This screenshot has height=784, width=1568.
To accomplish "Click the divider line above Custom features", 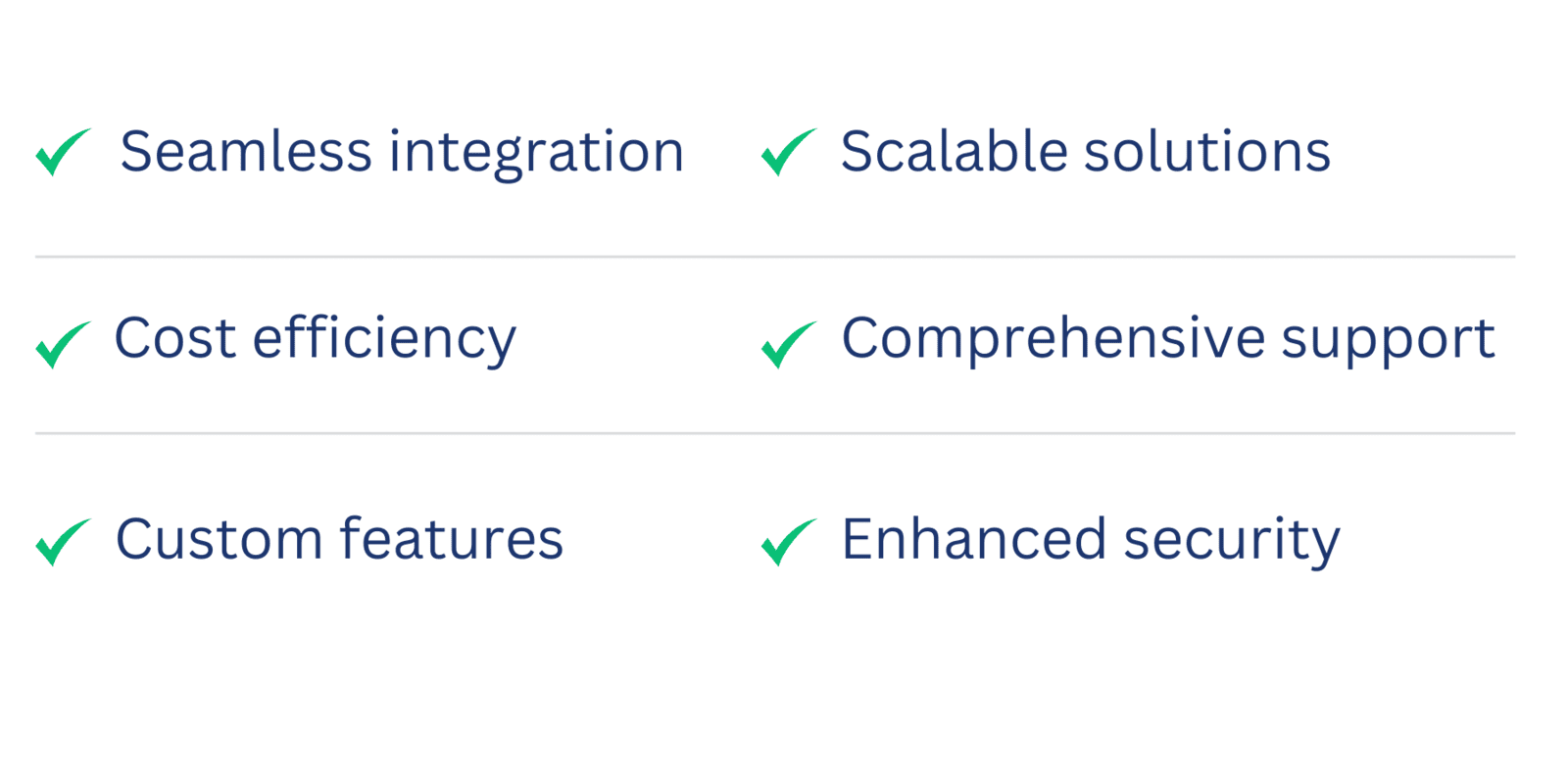I will coord(775,433).
